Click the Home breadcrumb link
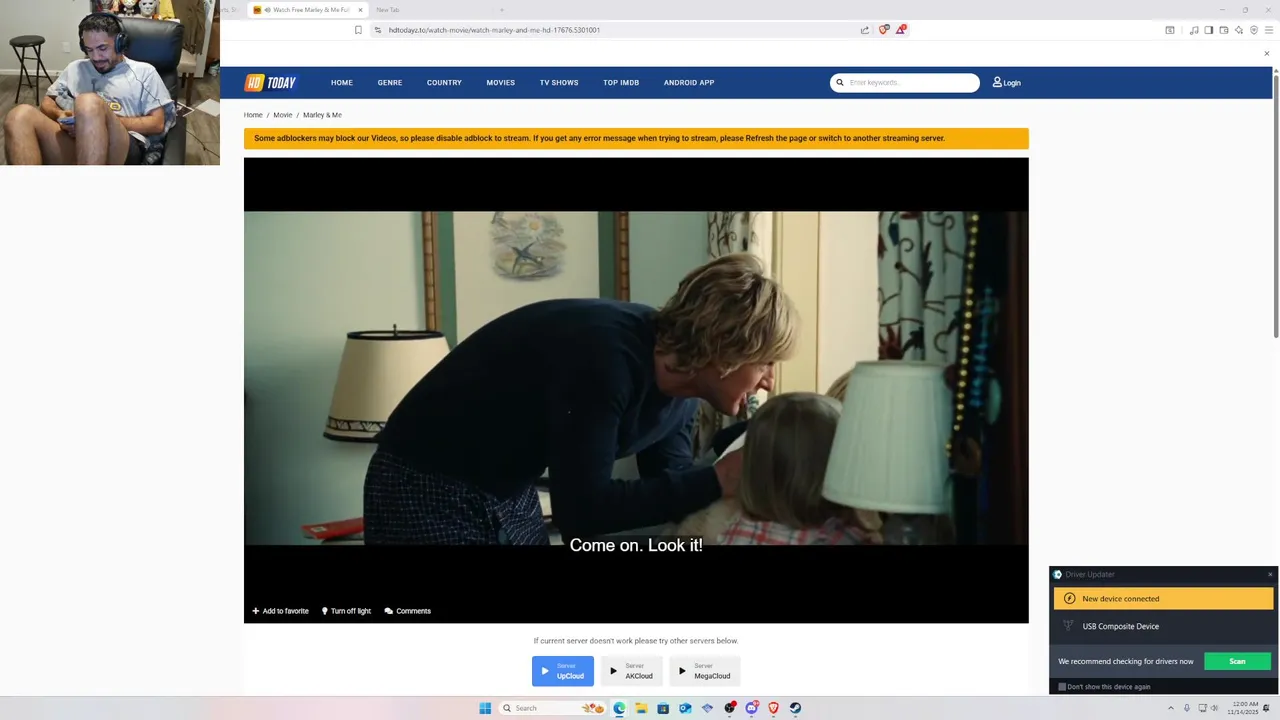The width and height of the screenshot is (1280, 720). (253, 115)
